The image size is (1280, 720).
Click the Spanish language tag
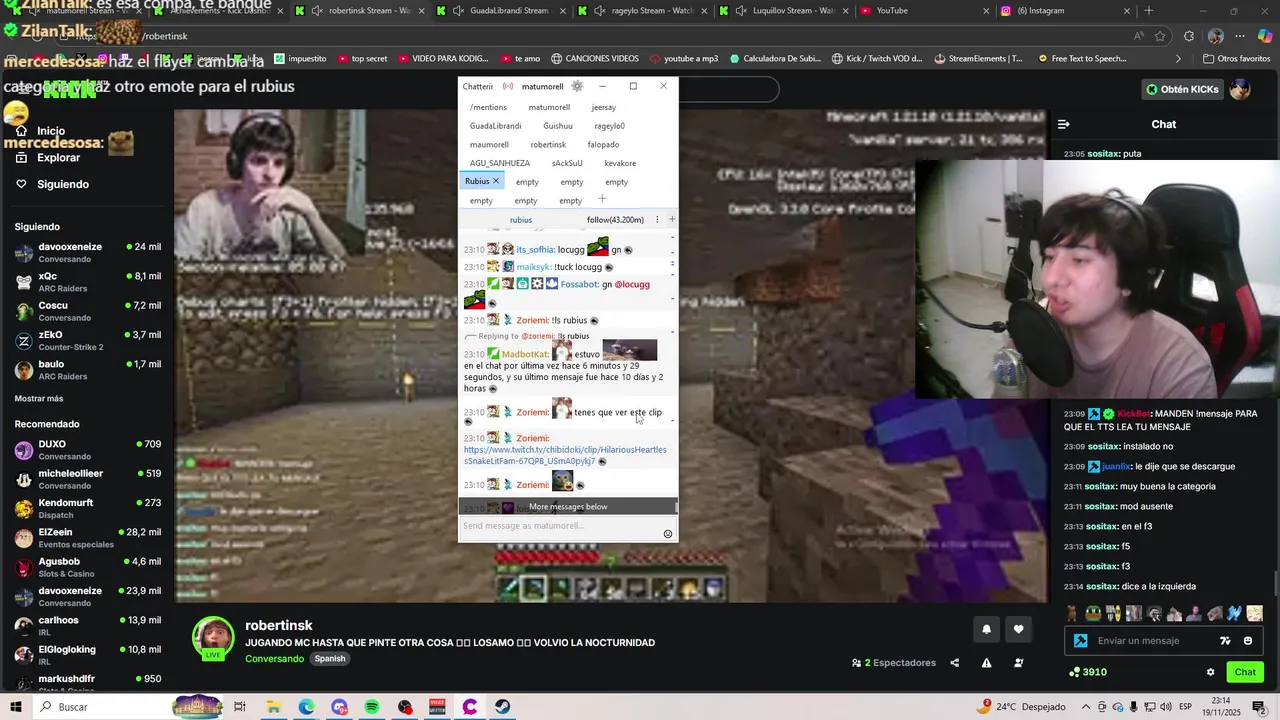click(330, 659)
